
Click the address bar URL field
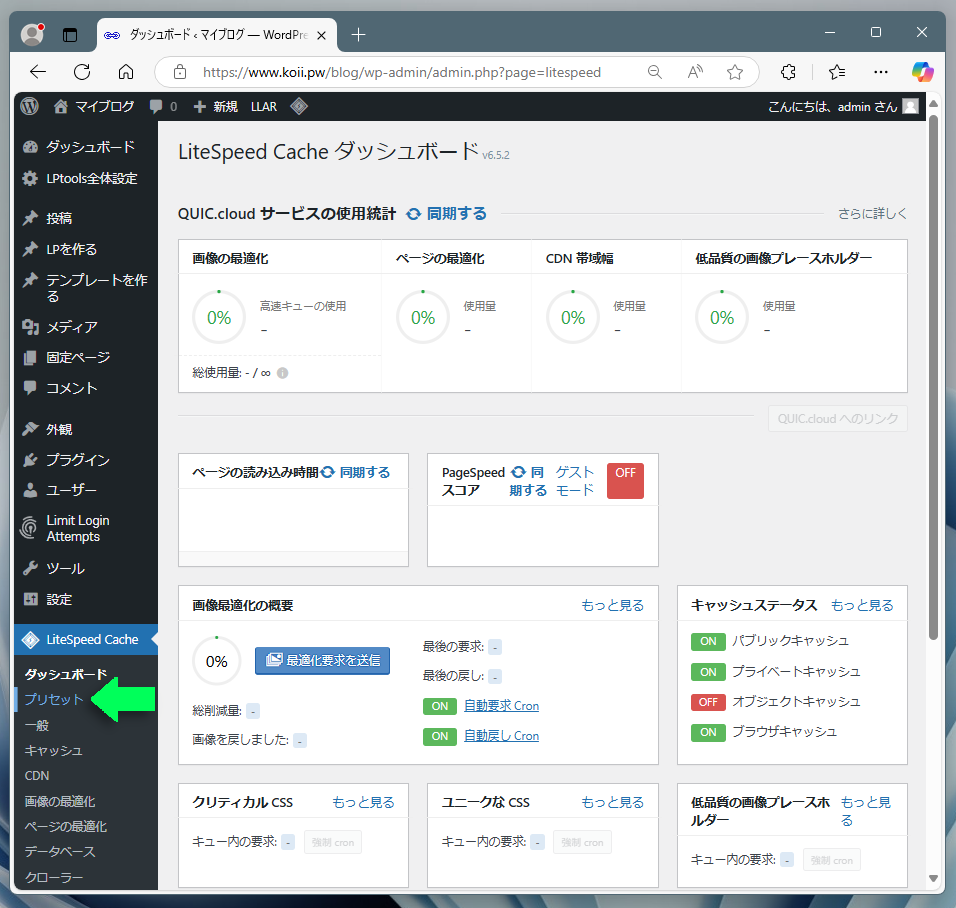point(402,73)
